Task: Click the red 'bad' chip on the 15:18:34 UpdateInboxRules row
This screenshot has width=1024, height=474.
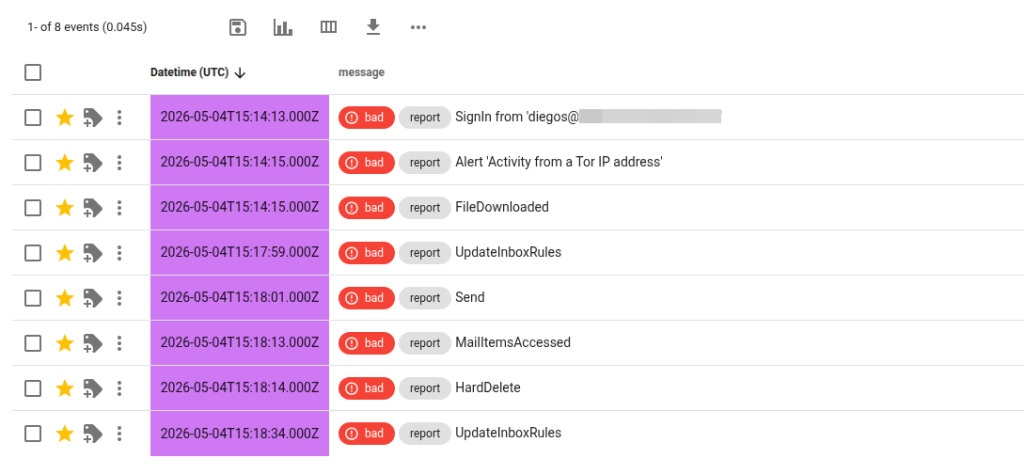Action: point(366,434)
